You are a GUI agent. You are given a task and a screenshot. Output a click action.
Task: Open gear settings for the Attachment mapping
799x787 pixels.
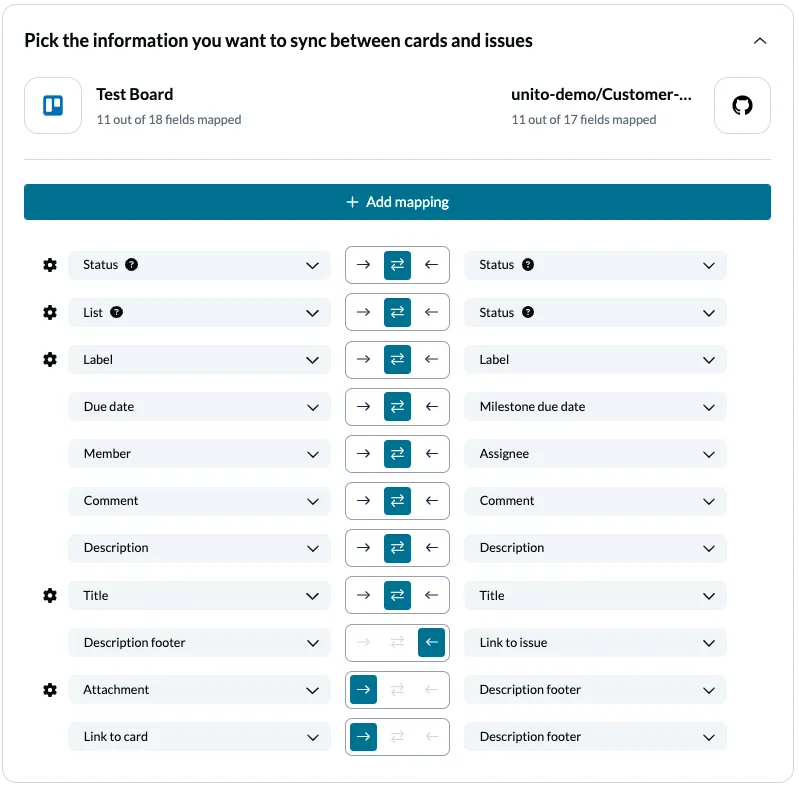pos(50,690)
